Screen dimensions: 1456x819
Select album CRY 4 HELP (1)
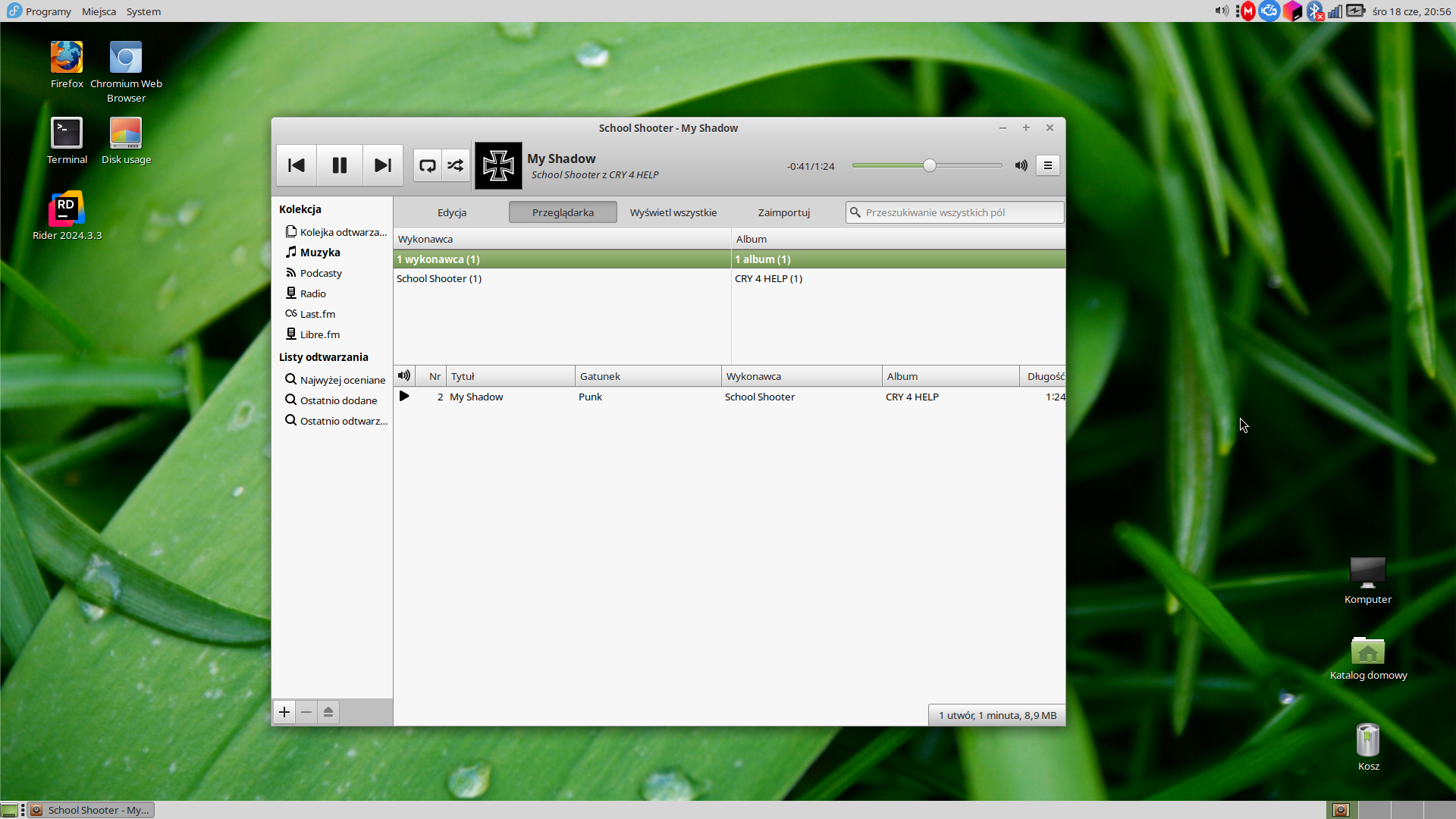point(899,278)
